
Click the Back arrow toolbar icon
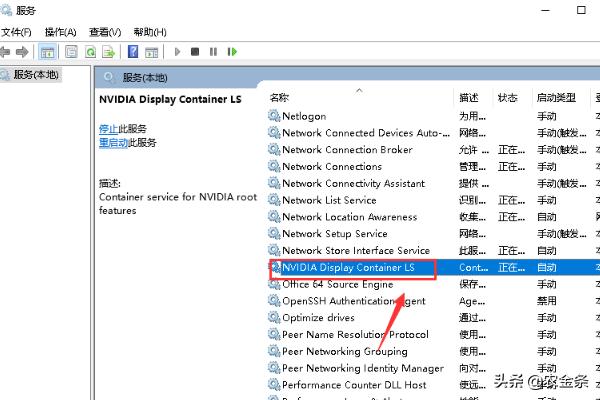(5, 52)
